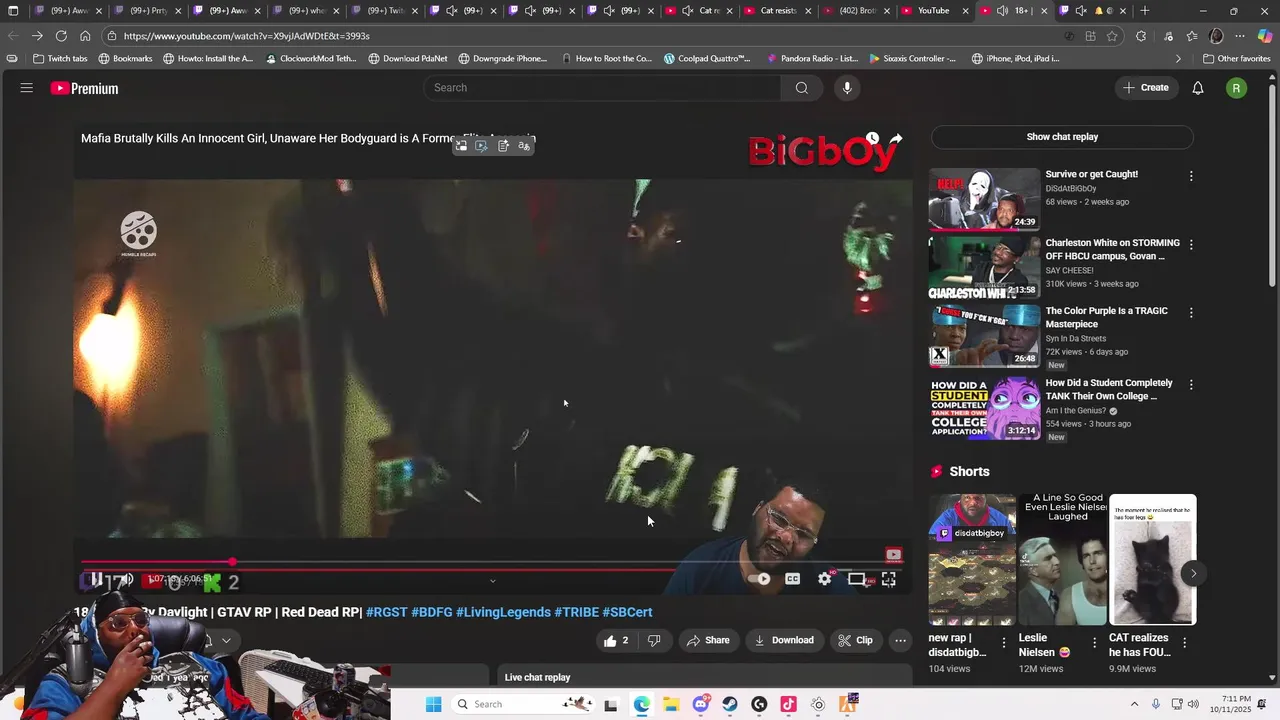The image size is (1280, 720).
Task: Open the Twitch tabs bookmark folder
Action: (61, 59)
